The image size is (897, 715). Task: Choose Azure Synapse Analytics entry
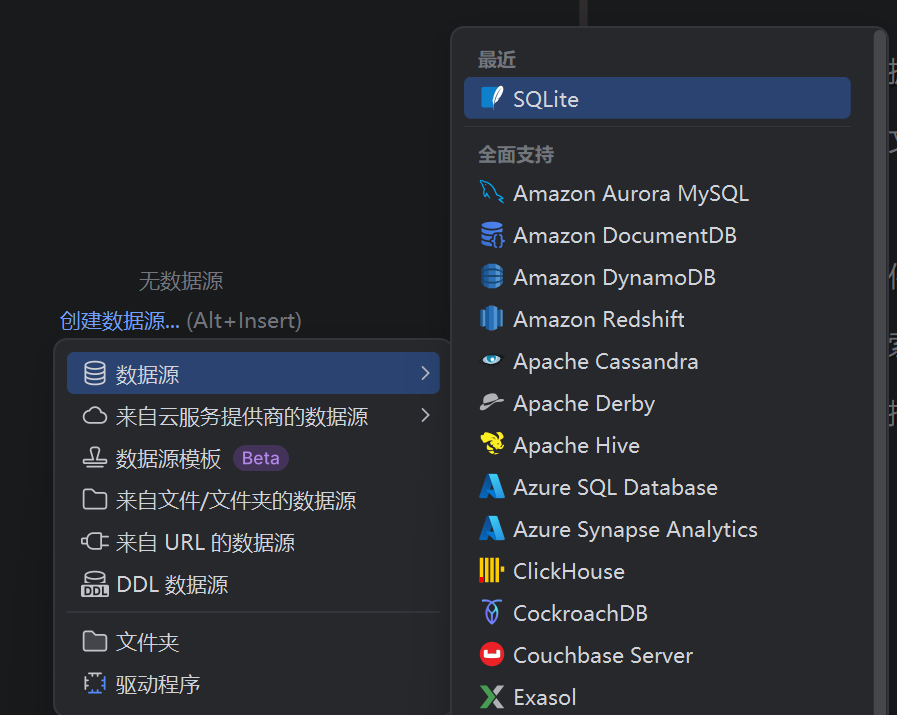click(657, 529)
